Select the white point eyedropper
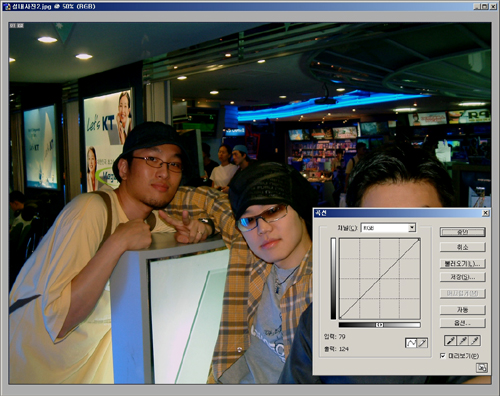Screen dimensions: 500x396 click(x=475, y=341)
